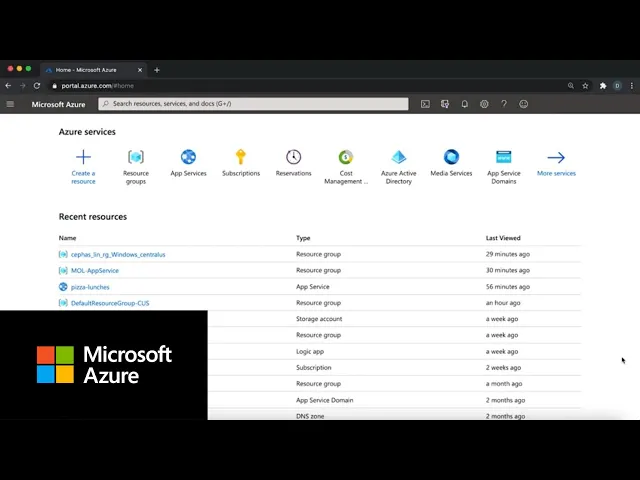Open the Azure portal hamburger menu

(10, 104)
